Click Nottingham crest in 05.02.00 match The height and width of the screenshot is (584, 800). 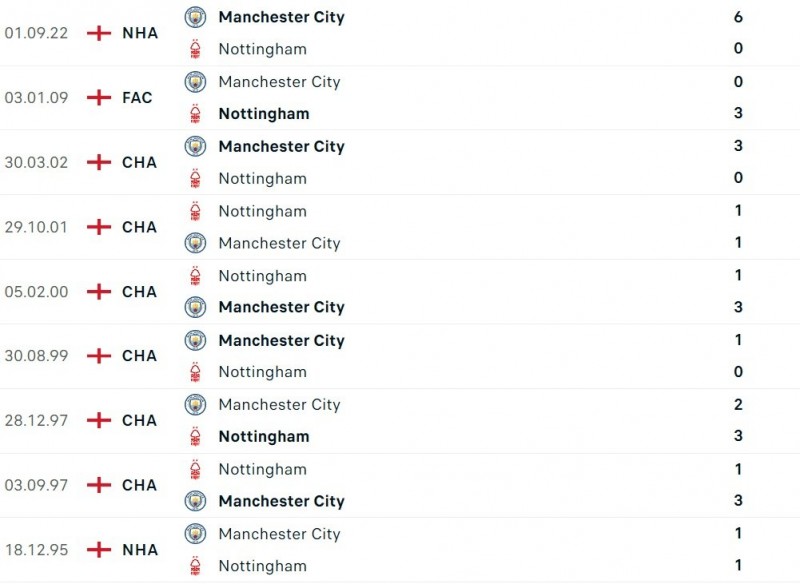point(195,276)
